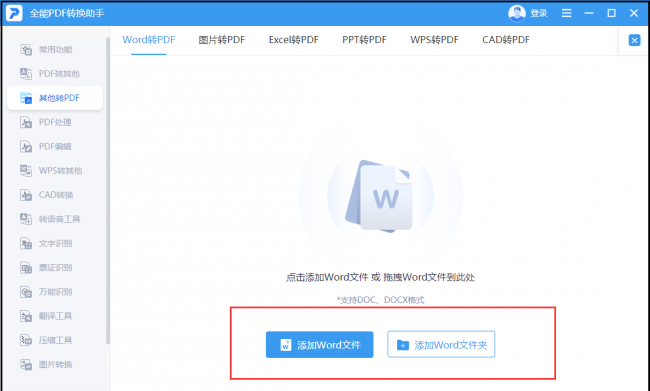Screen dimensions: 650x391
Task: Click the 万能识别 sidebar icon
Action: pyautogui.click(x=26, y=292)
